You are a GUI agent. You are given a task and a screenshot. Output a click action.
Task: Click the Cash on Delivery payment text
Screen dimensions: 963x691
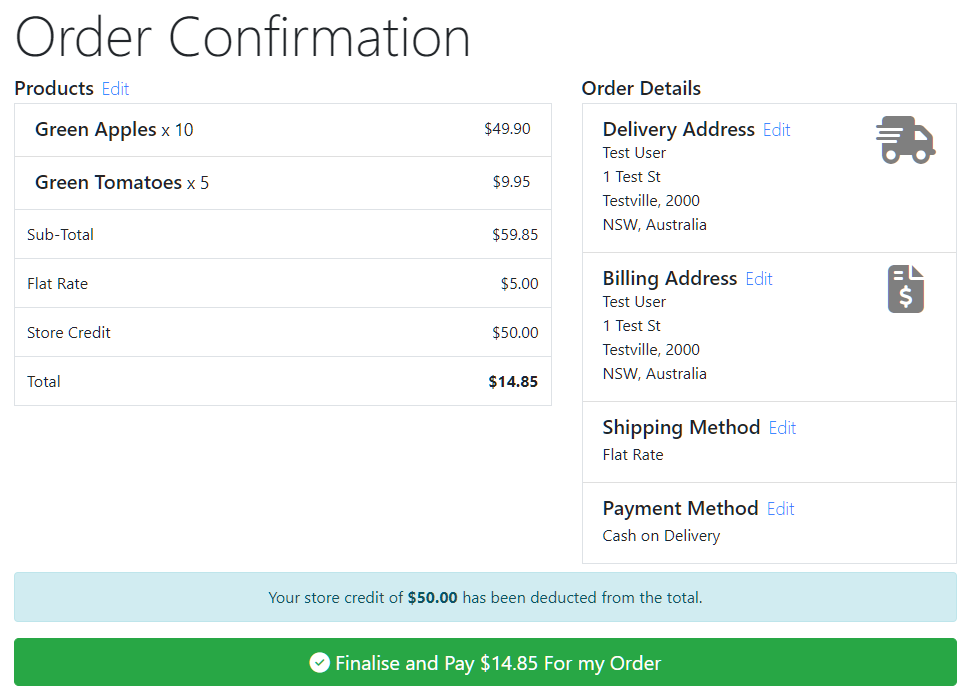click(661, 536)
